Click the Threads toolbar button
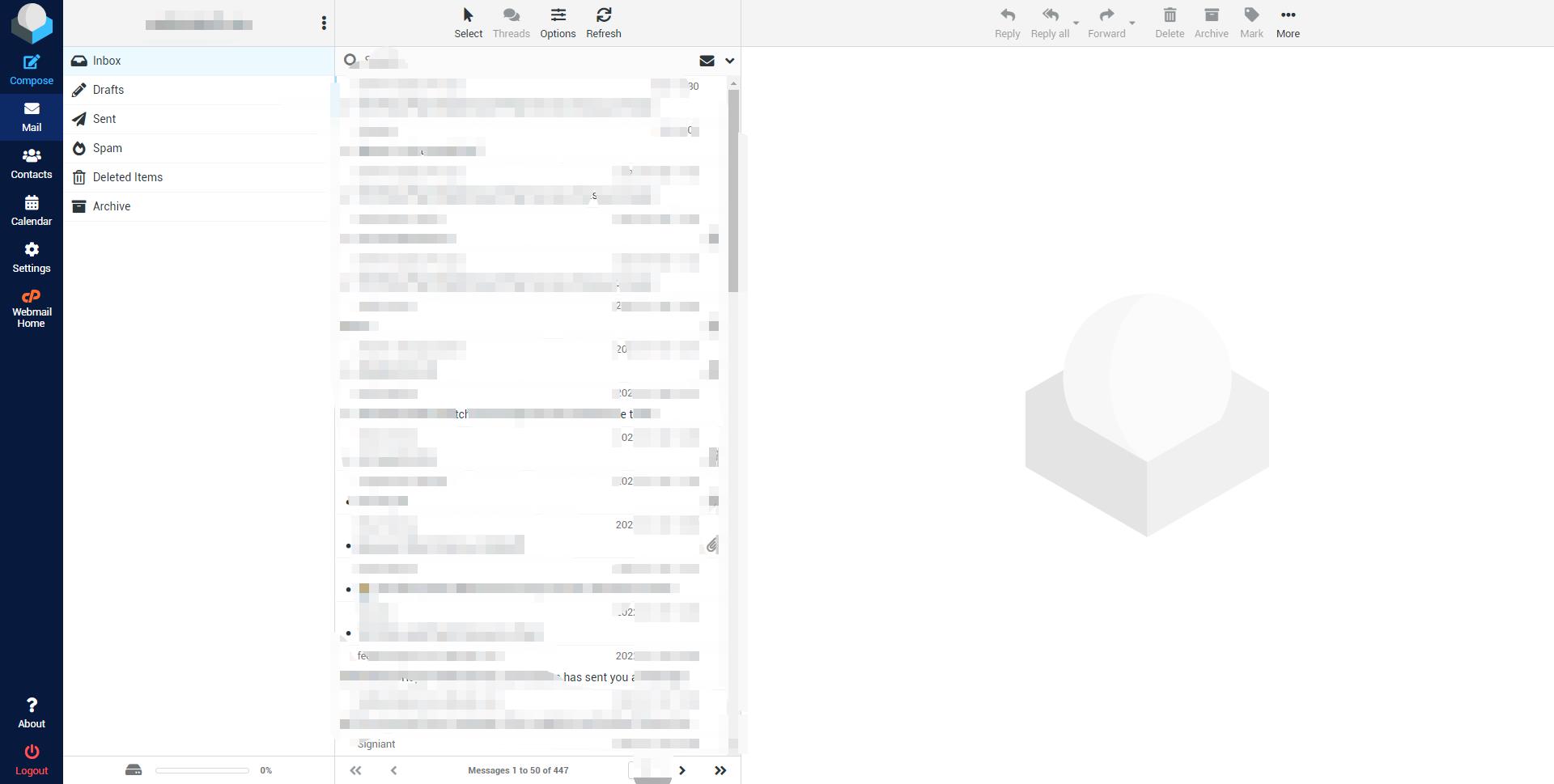Viewport: 1554px width, 784px height. point(512,23)
